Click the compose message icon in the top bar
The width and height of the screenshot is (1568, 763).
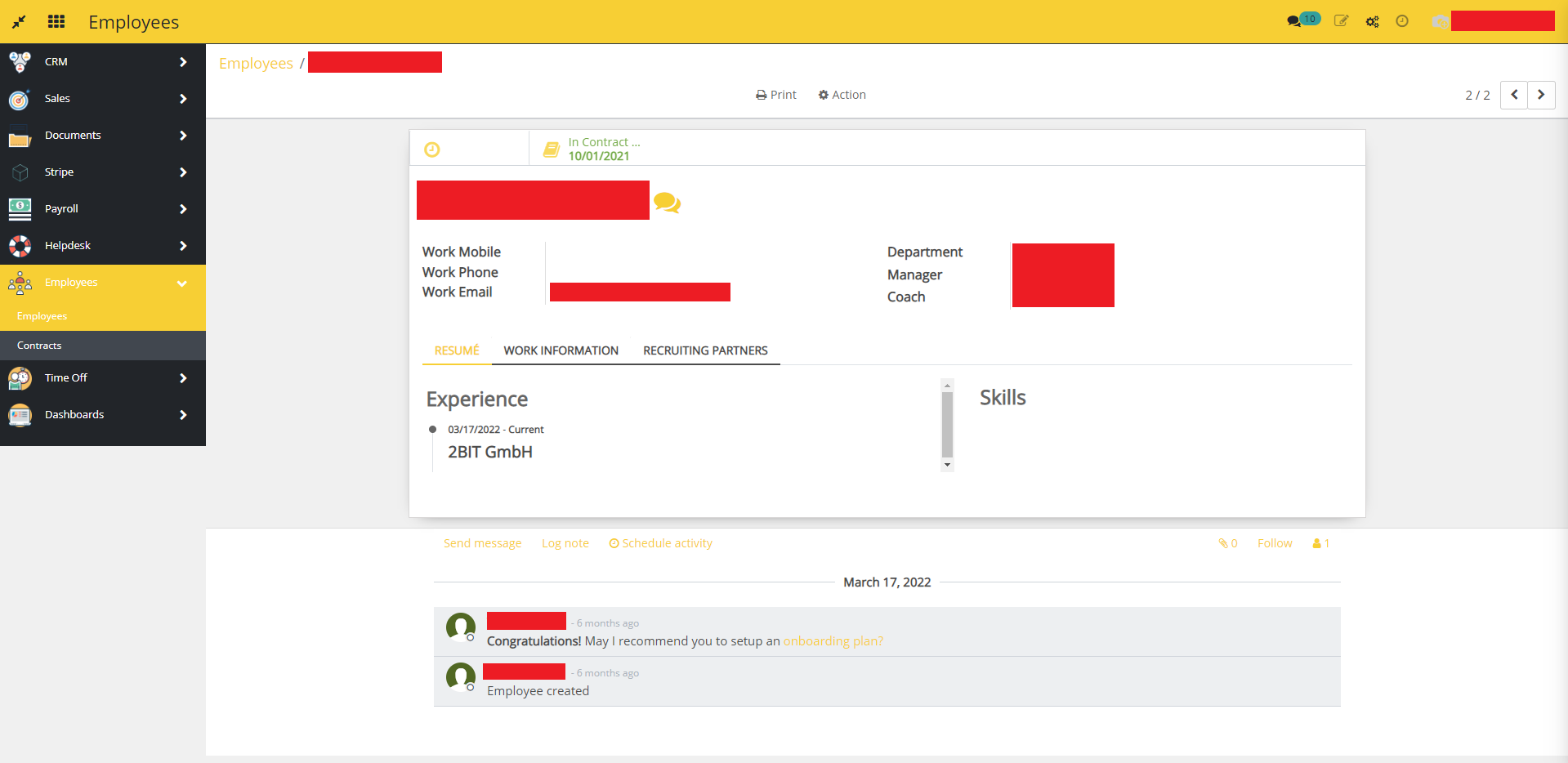pos(1341,20)
